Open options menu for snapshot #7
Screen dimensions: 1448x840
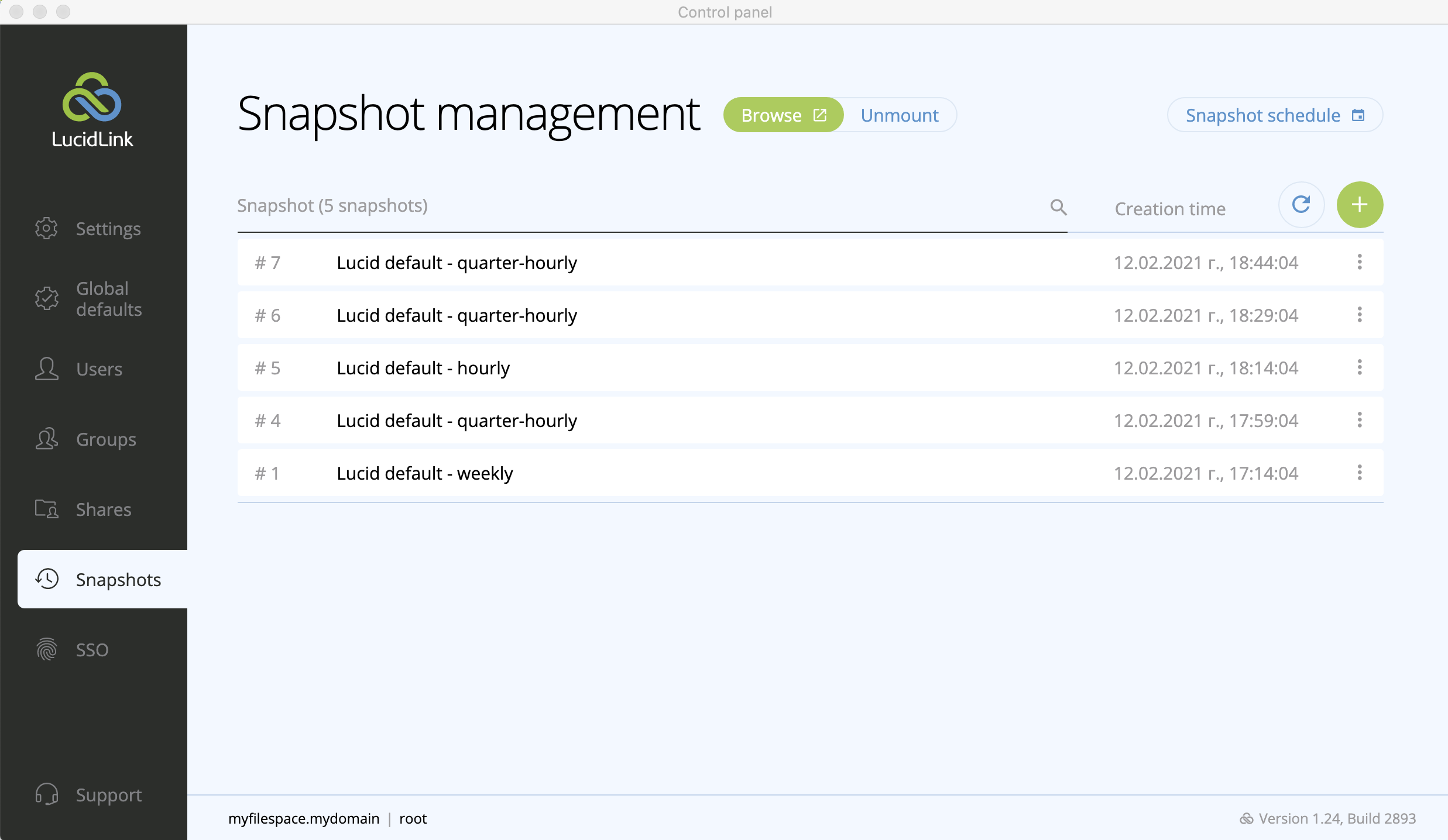[1359, 262]
